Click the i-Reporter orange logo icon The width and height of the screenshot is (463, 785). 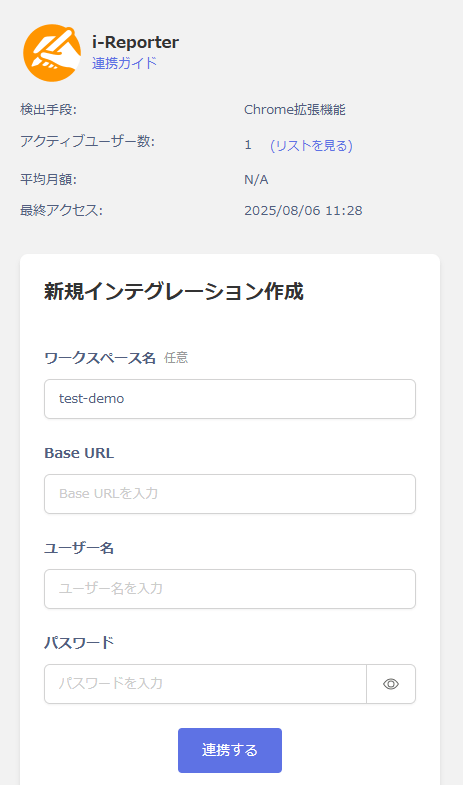tap(52, 53)
